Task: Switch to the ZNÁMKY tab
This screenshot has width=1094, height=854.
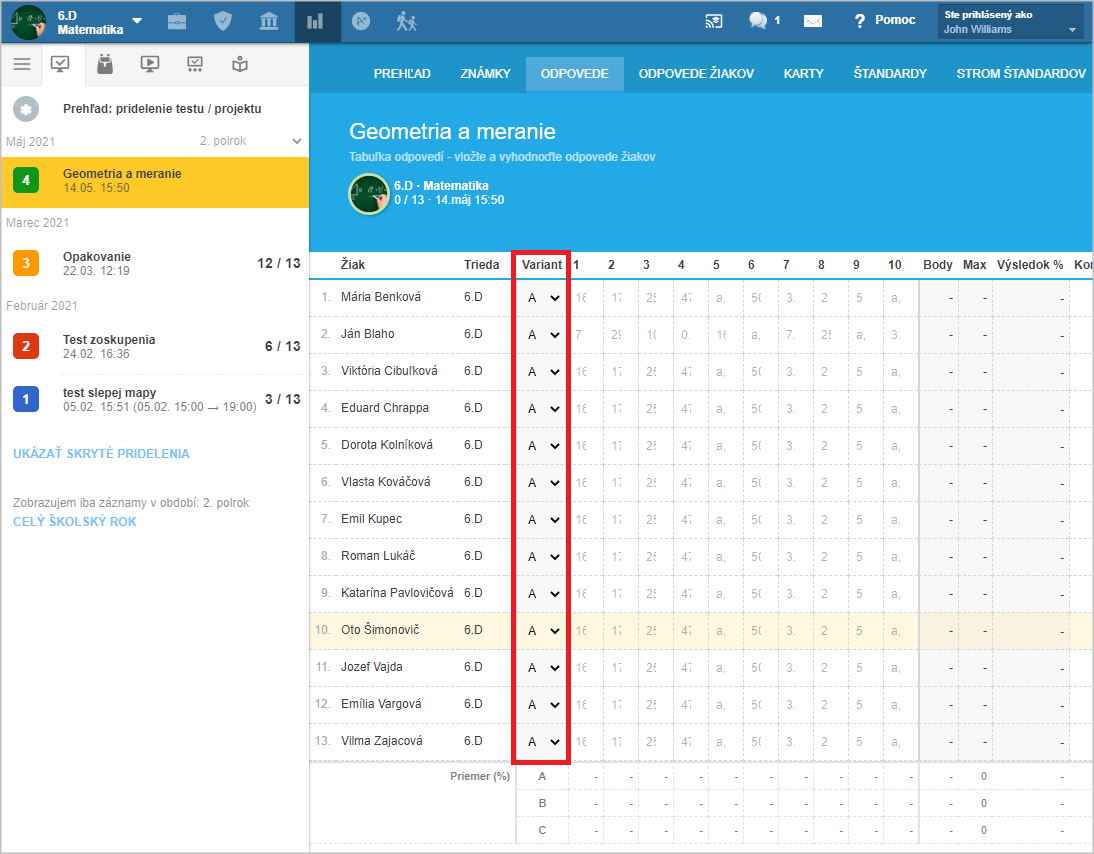Action: (x=486, y=74)
